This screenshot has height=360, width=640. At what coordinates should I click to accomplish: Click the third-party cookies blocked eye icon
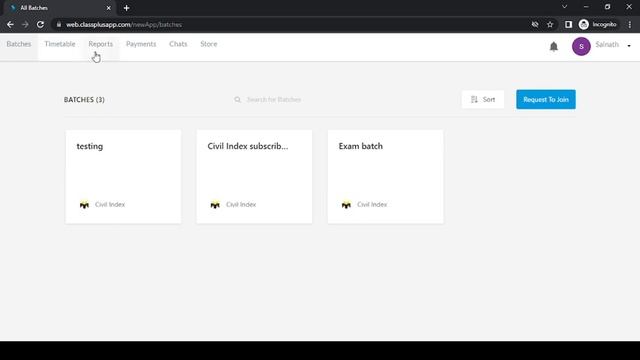535,24
